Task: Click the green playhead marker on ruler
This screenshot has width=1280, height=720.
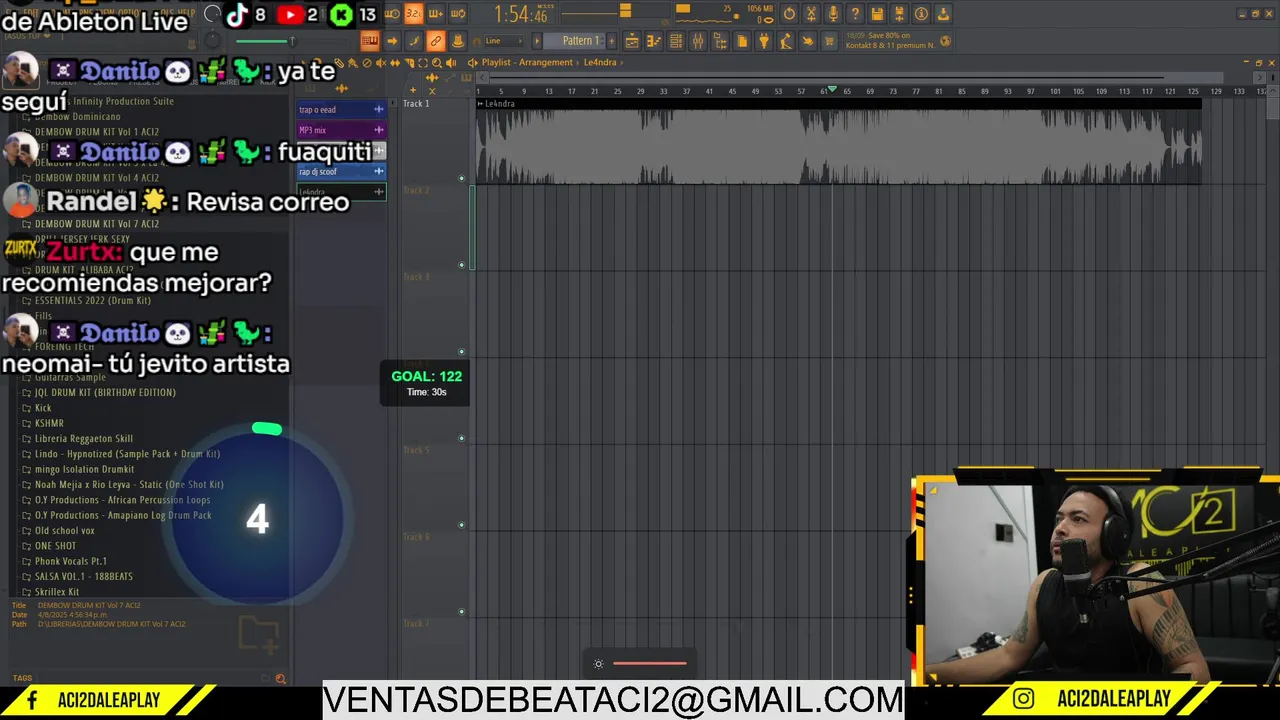Action: pos(832,90)
